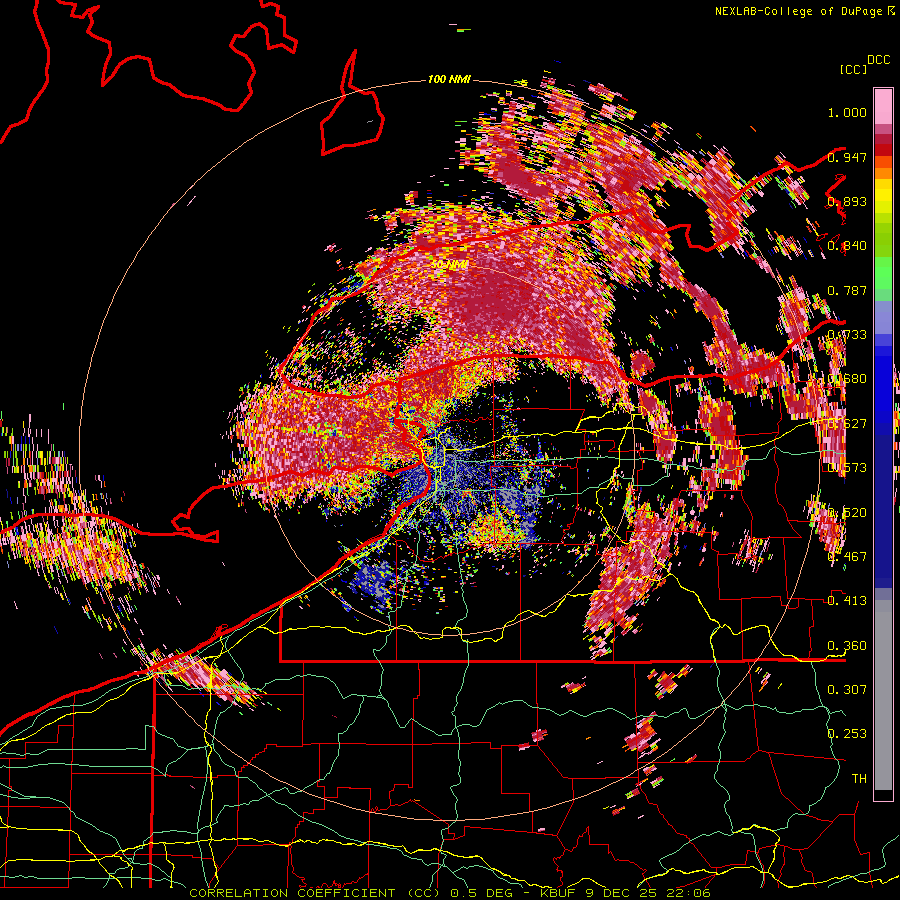This screenshot has height=900, width=900.
Task: Select the 0.840 scale value
Action: pos(847,246)
